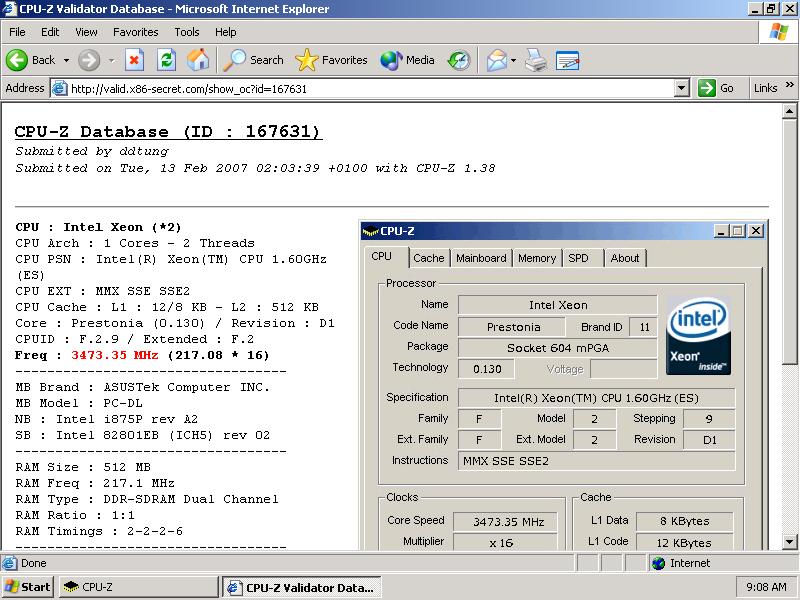The height and width of the screenshot is (600, 800).
Task: Click the MB Model PC-DL line
Action: pos(79,403)
